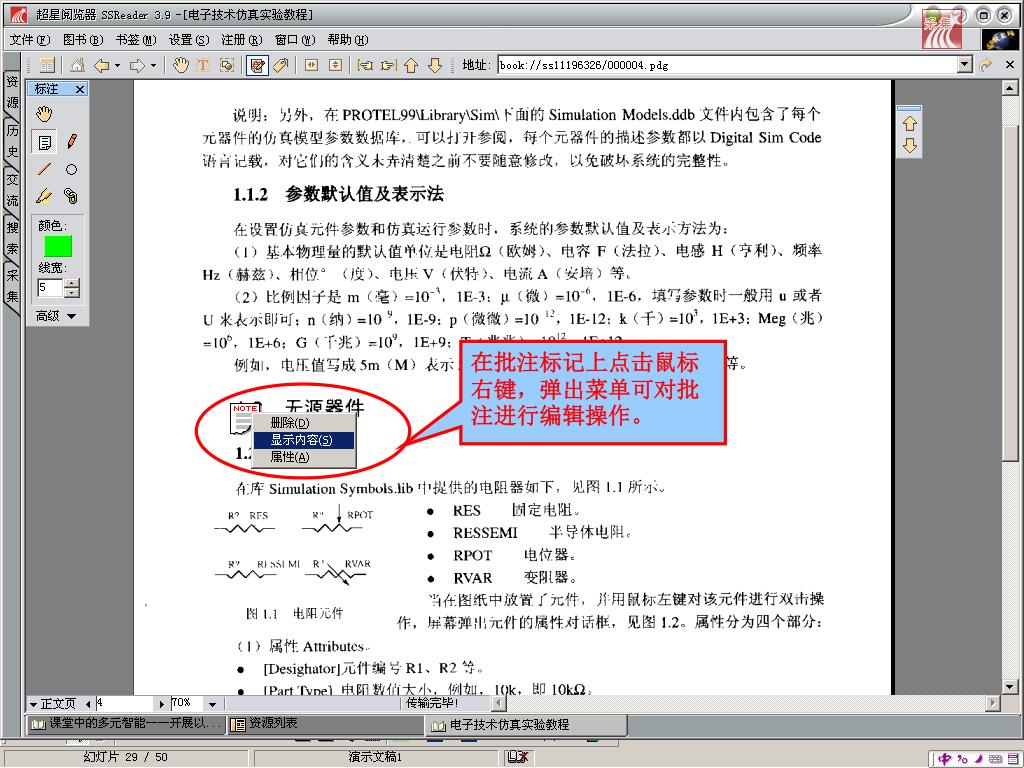Click the go arrow next to address bar

pyautogui.click(x=985, y=65)
